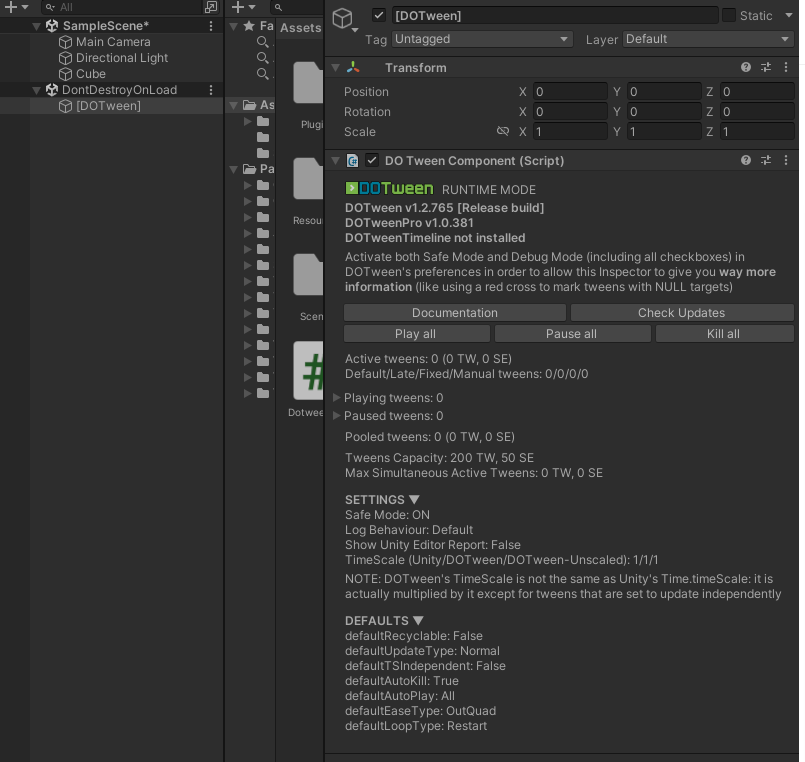Click the Kill all button
The height and width of the screenshot is (762, 805).
[724, 334]
